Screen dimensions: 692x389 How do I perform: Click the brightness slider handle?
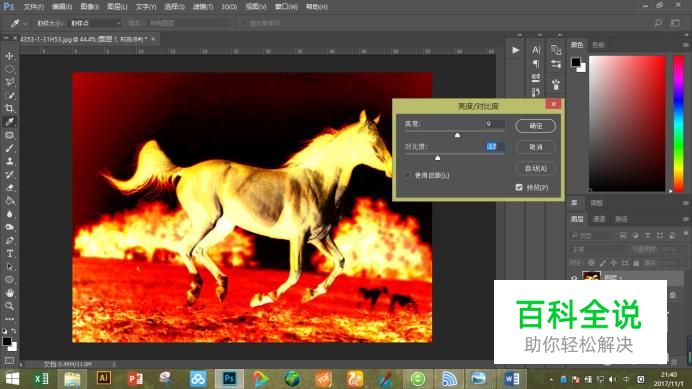tap(457, 135)
